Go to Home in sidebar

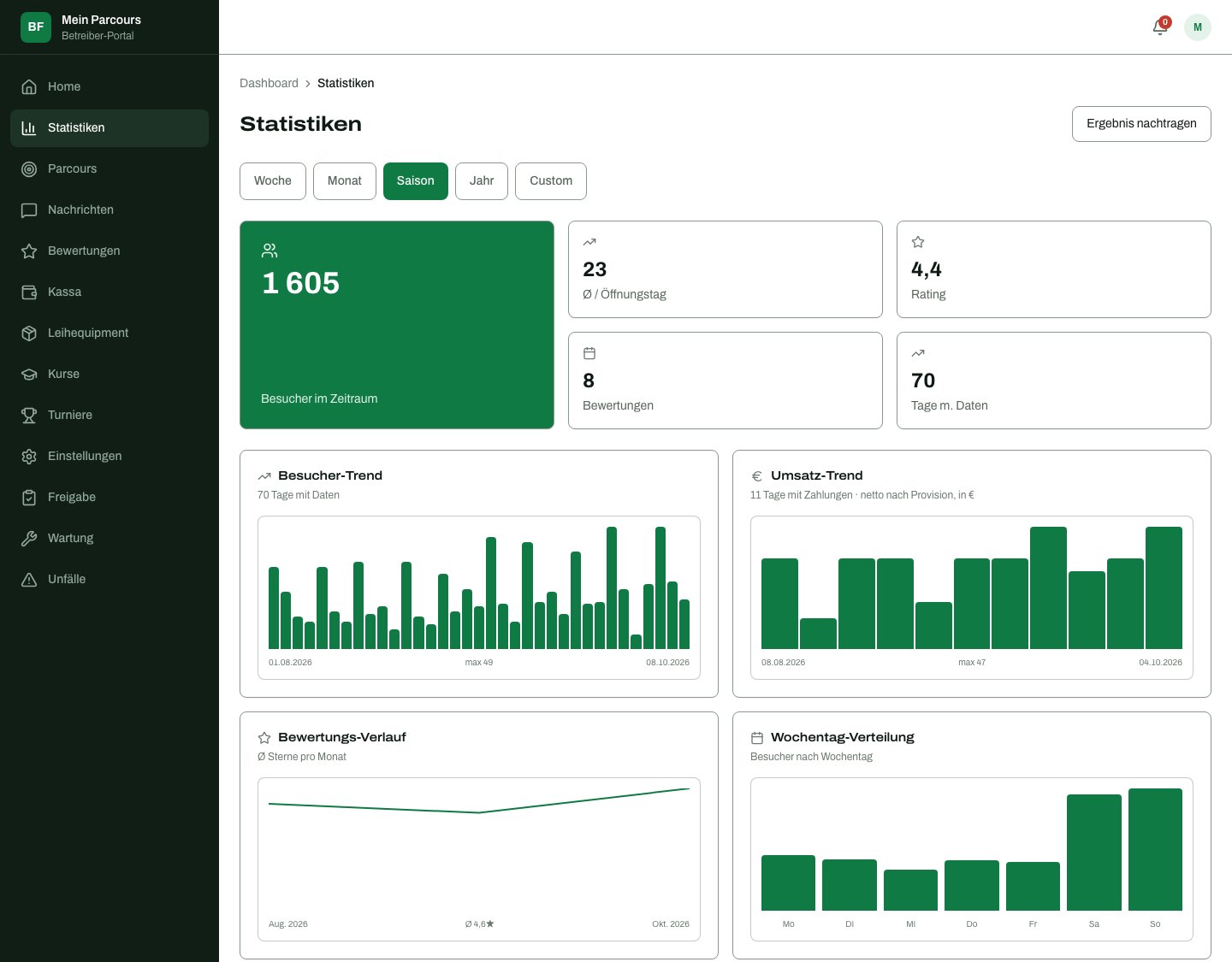tap(110, 86)
